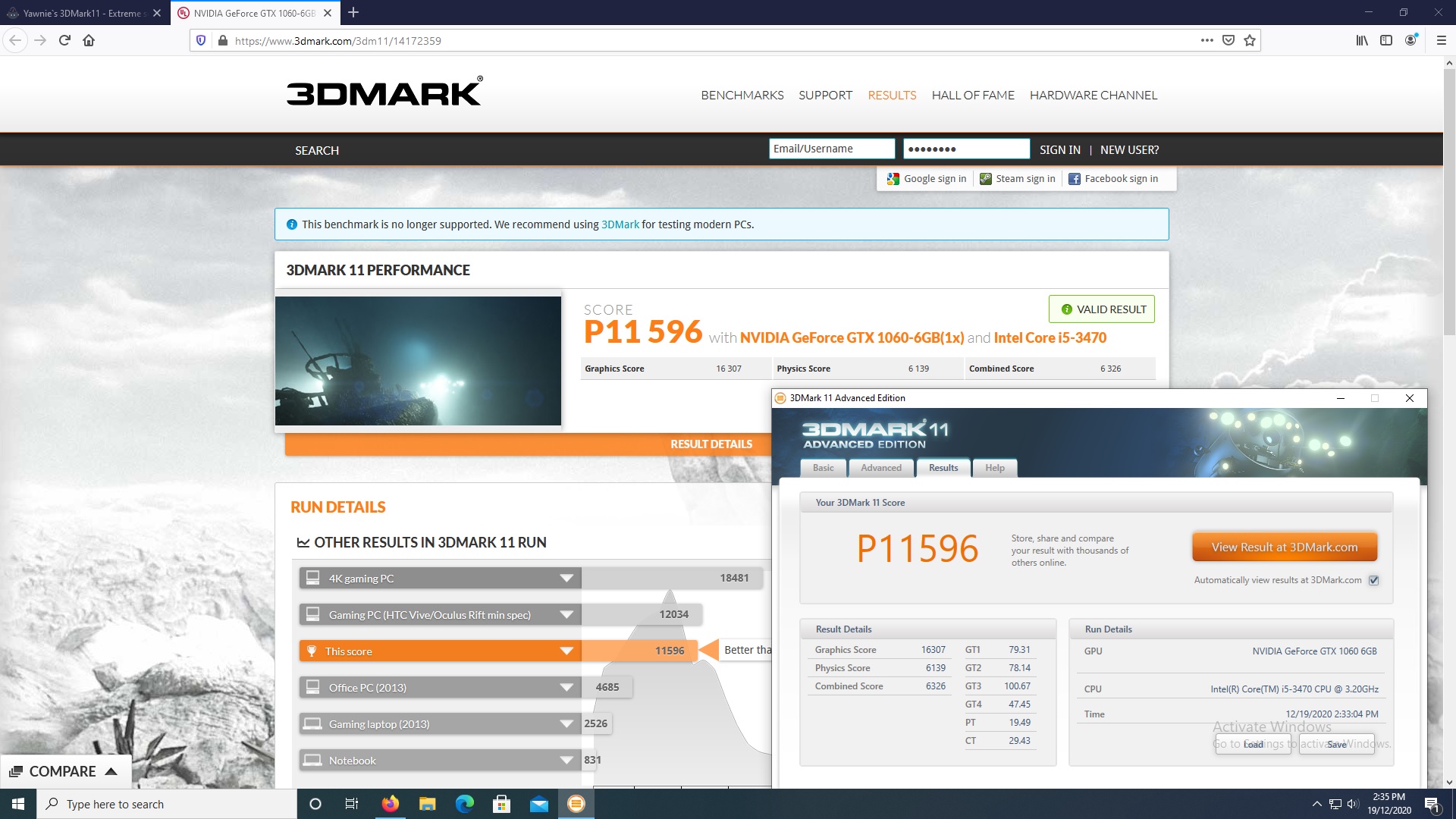Open Firefox account icon
The image size is (1456, 819).
point(1410,40)
